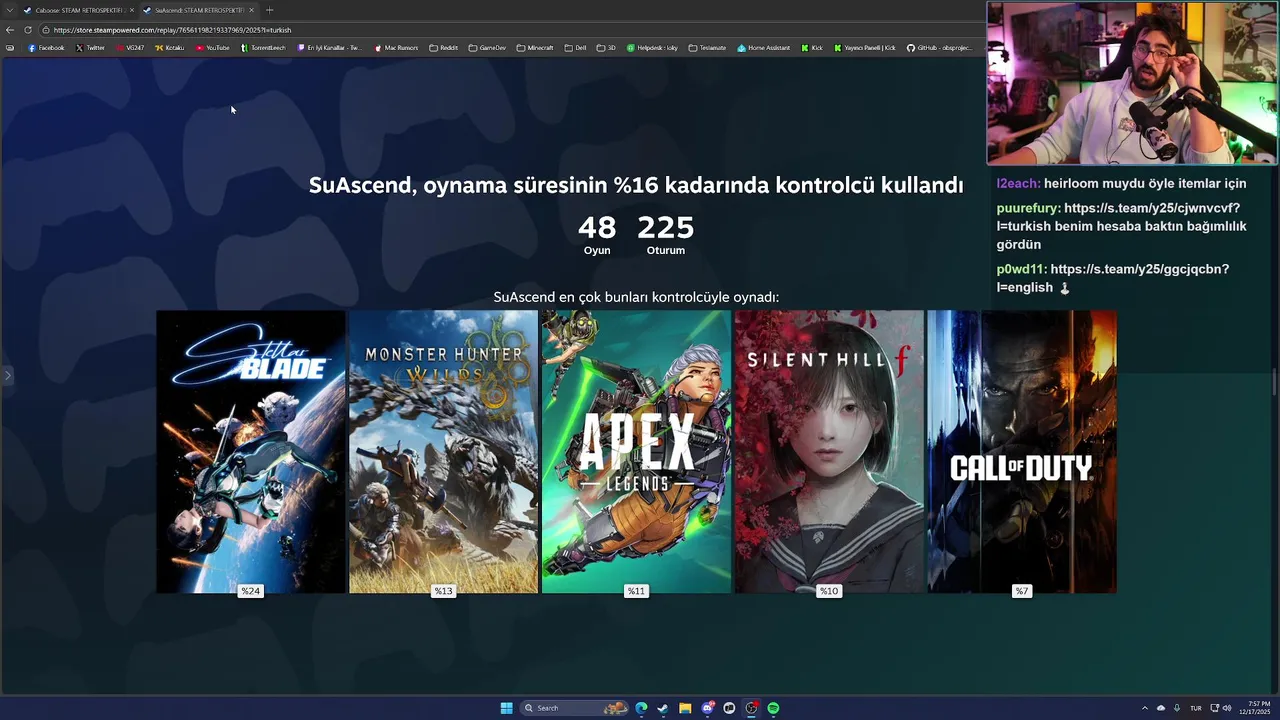The image size is (1280, 720).
Task: Open the Call of Duty game cover
Action: coord(1022,451)
